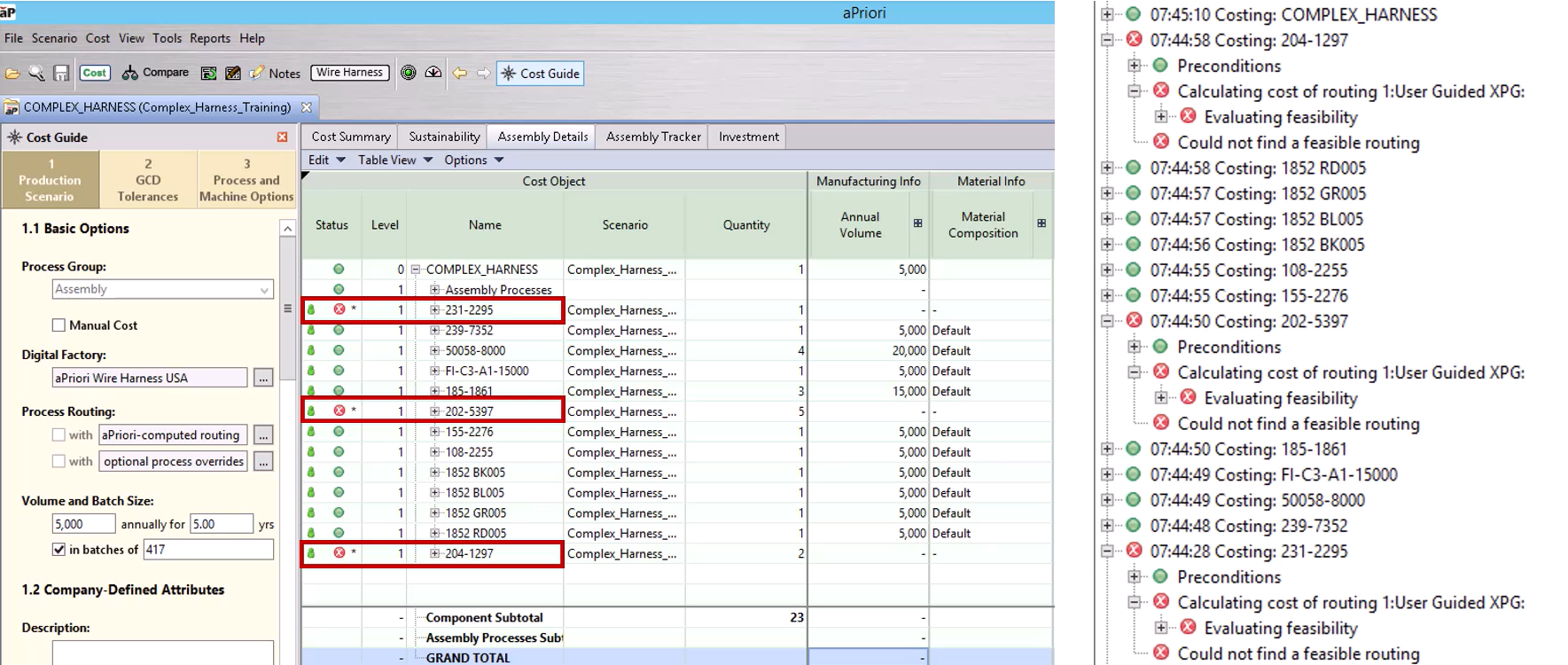Toggle the Cost Guide toolbar button
This screenshot has height=665, width=1568.
click(541, 74)
